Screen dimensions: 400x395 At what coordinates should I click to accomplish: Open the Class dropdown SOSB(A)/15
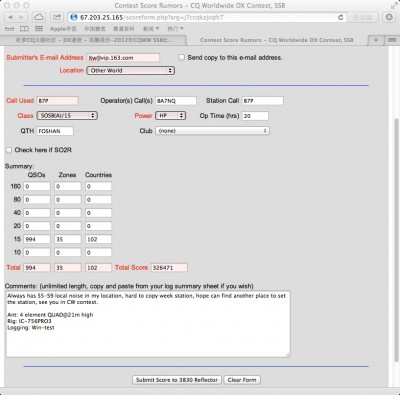tap(67, 116)
